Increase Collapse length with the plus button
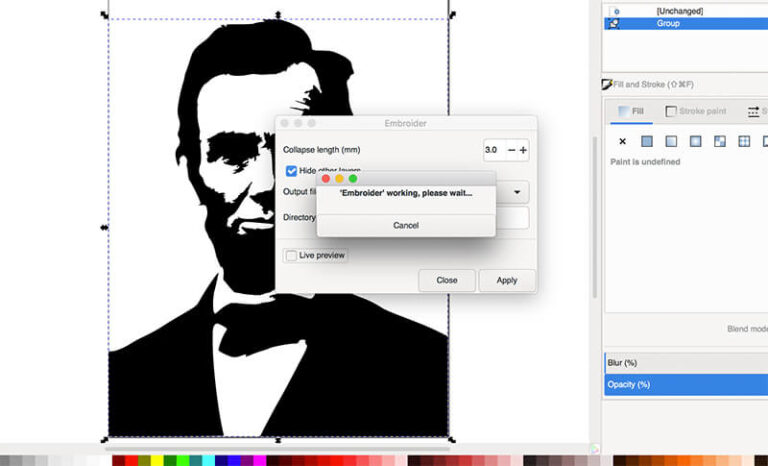 click(523, 150)
